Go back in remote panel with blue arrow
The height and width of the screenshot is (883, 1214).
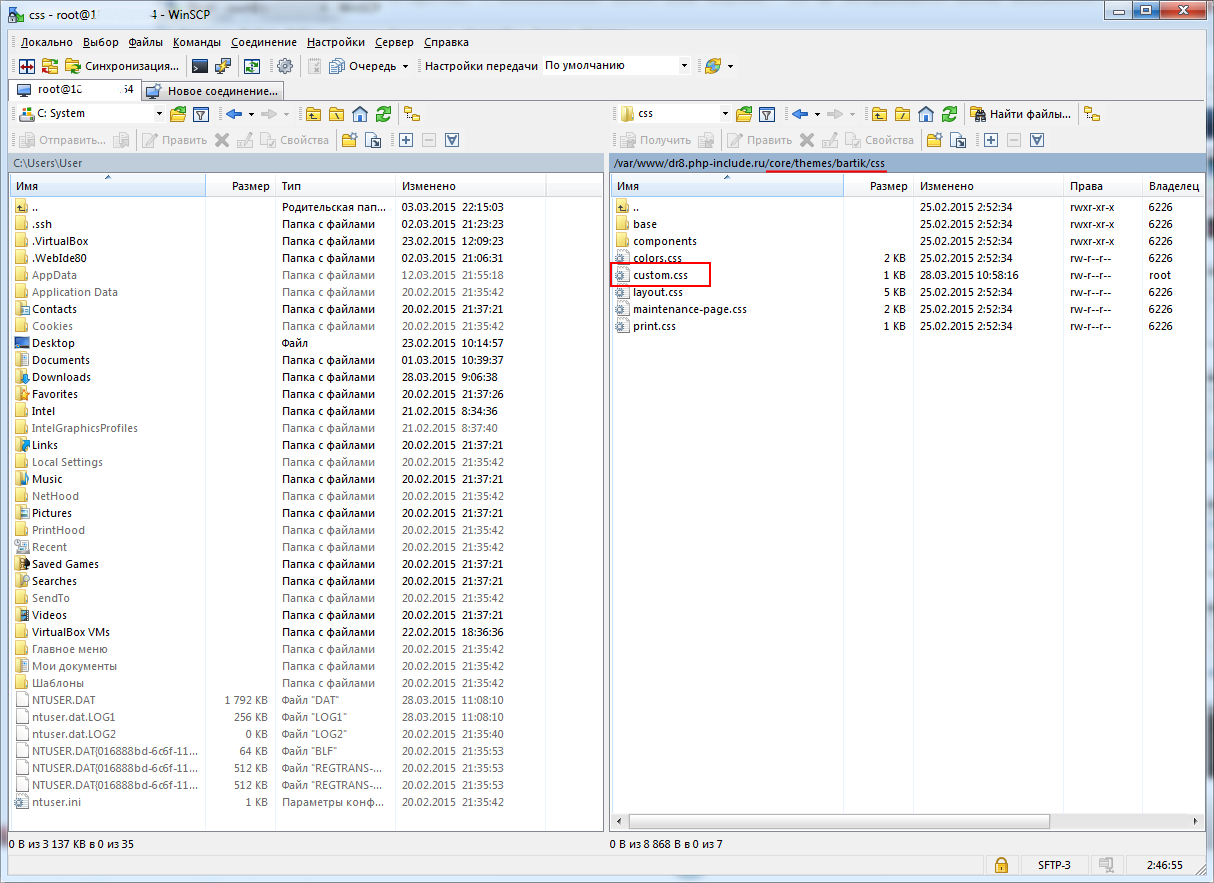click(x=799, y=114)
